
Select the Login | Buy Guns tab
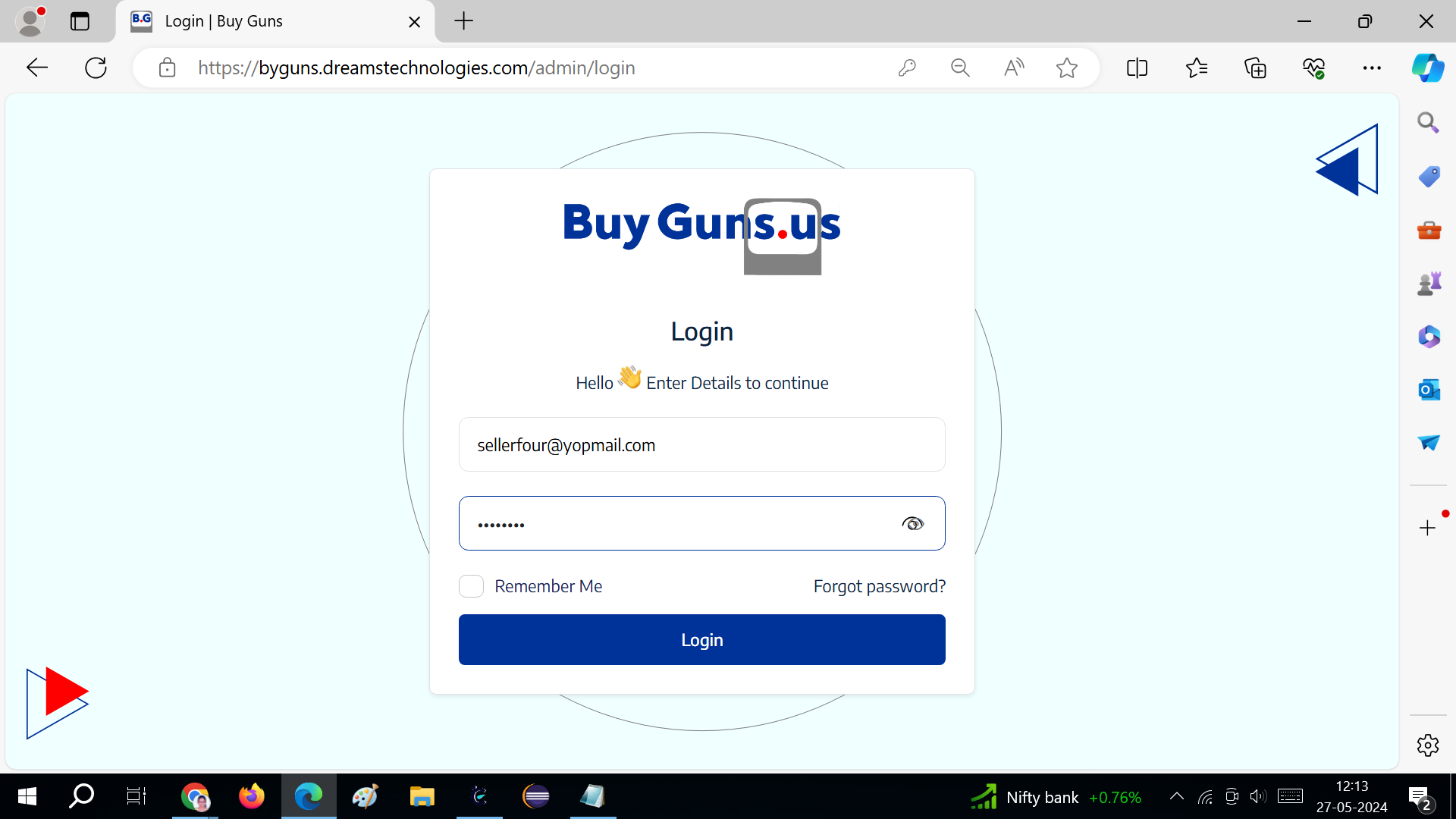(x=275, y=21)
